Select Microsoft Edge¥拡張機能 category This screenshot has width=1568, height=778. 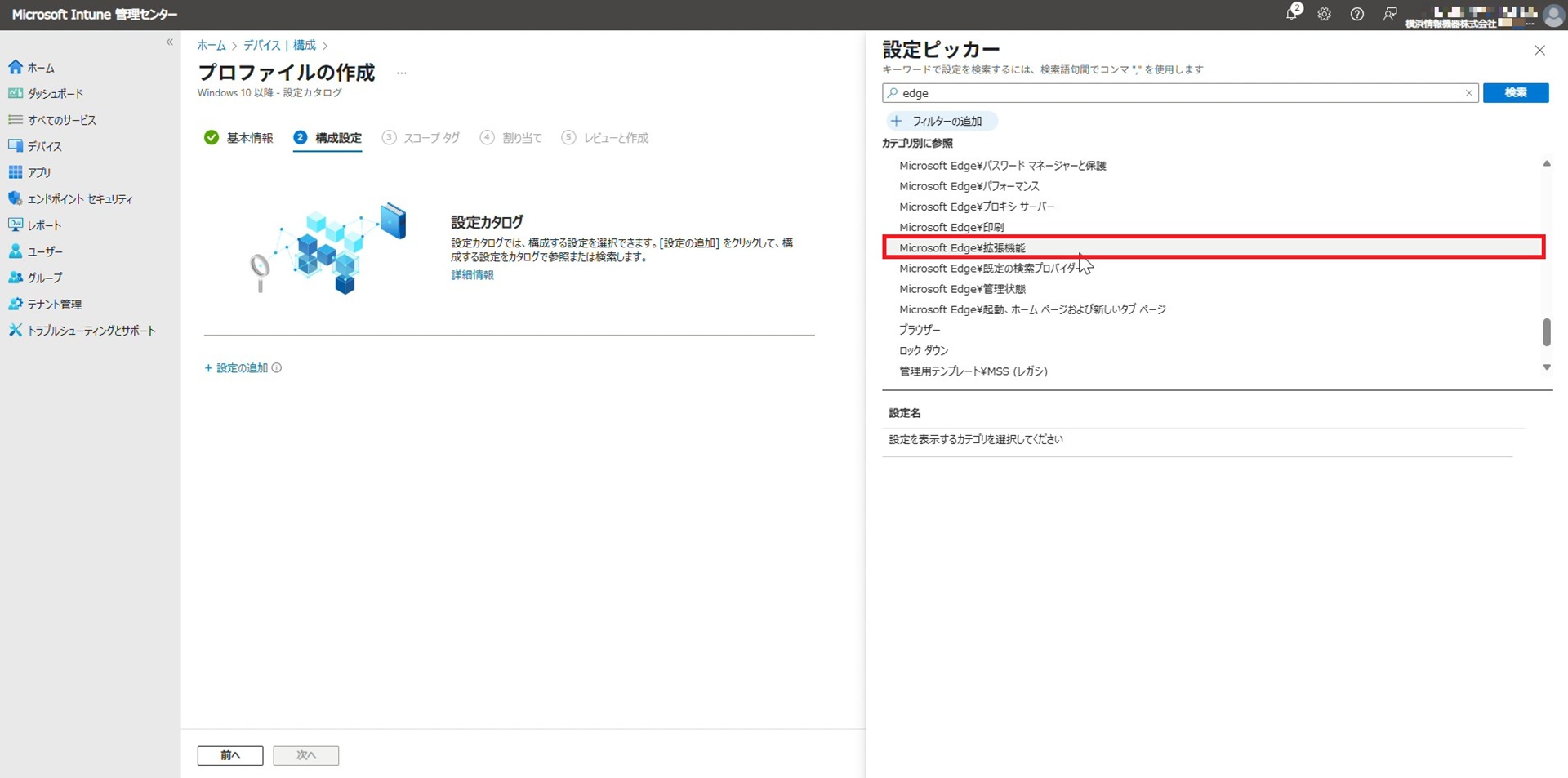(x=962, y=247)
